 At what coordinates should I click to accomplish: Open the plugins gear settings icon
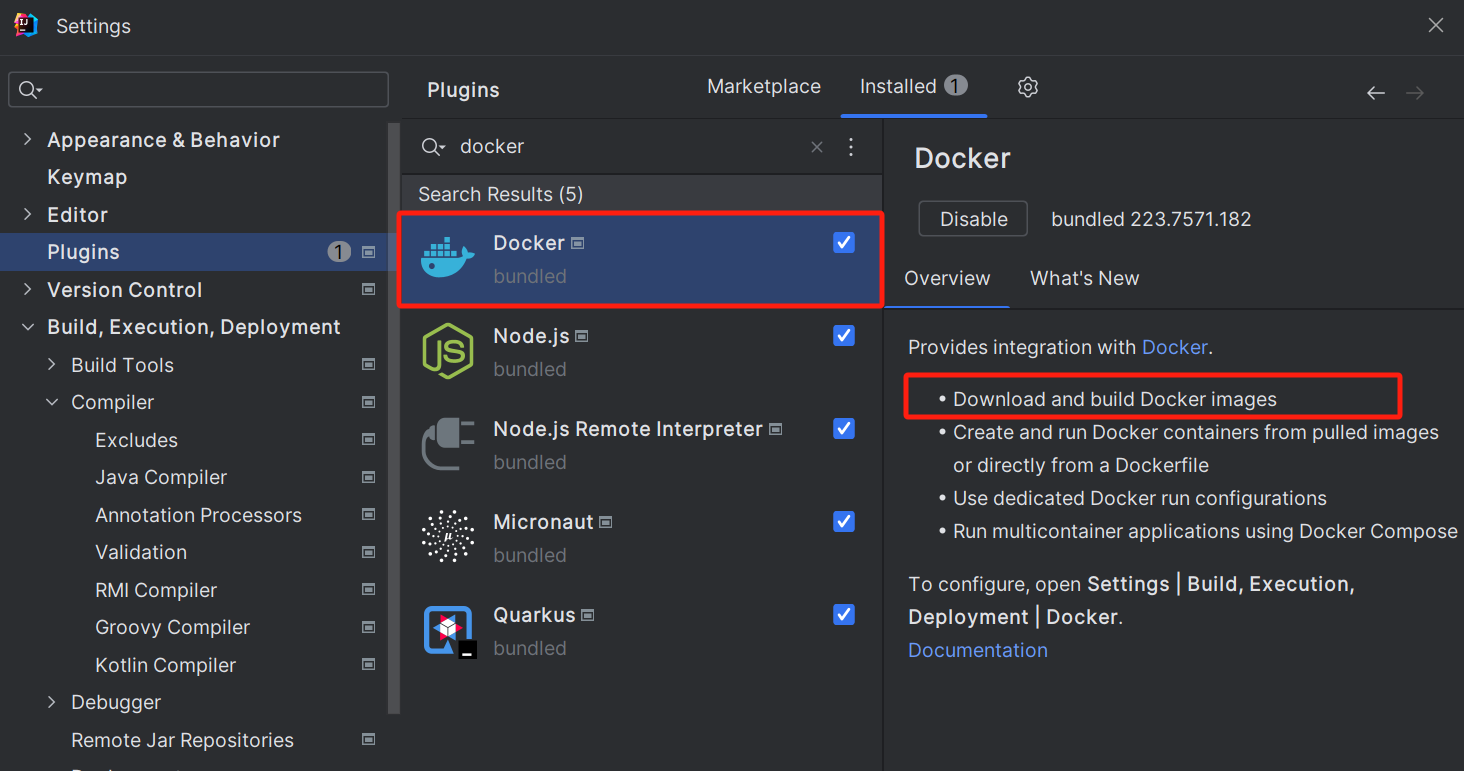1028,87
